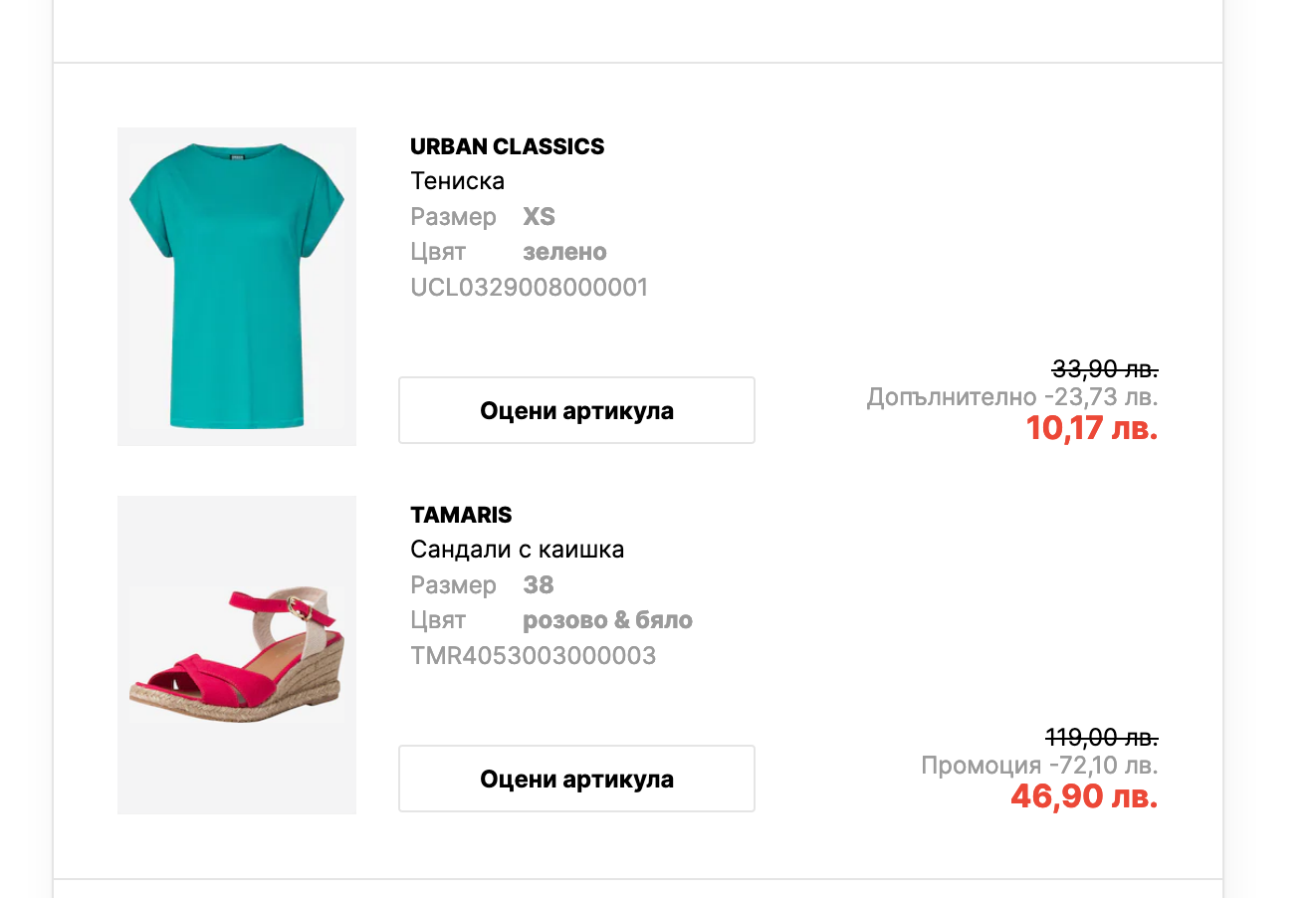Click the color value "зелено"
Viewport: 1316px width, 898px height.
564,252
